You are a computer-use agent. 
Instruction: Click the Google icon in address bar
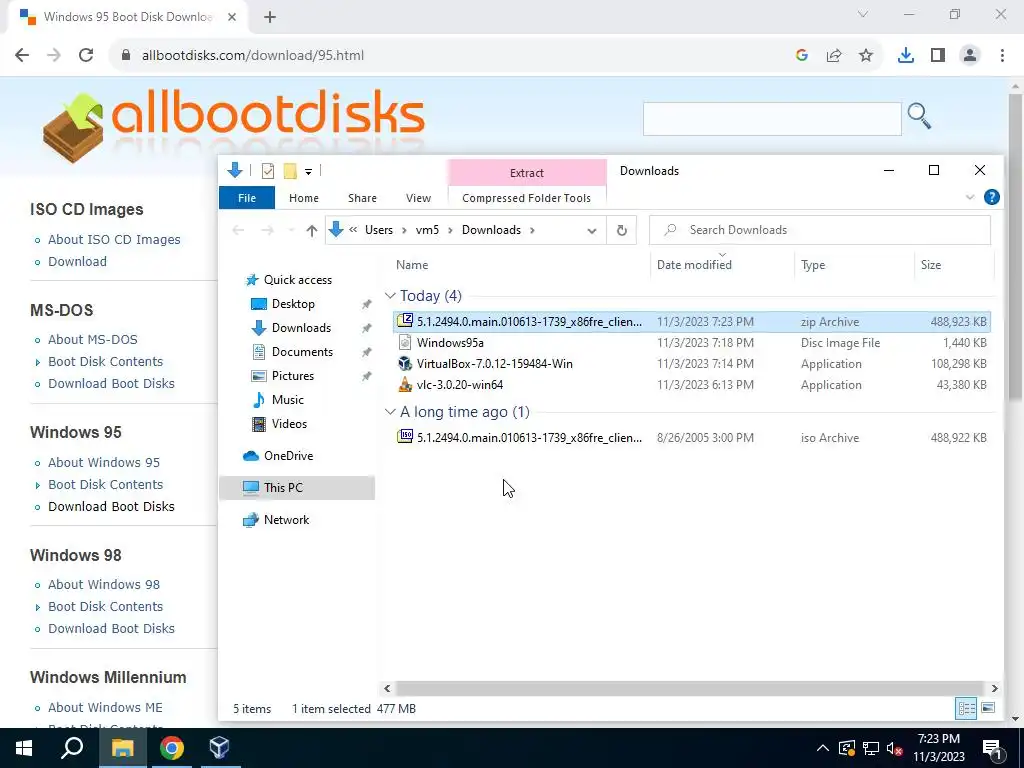pyautogui.click(x=802, y=56)
